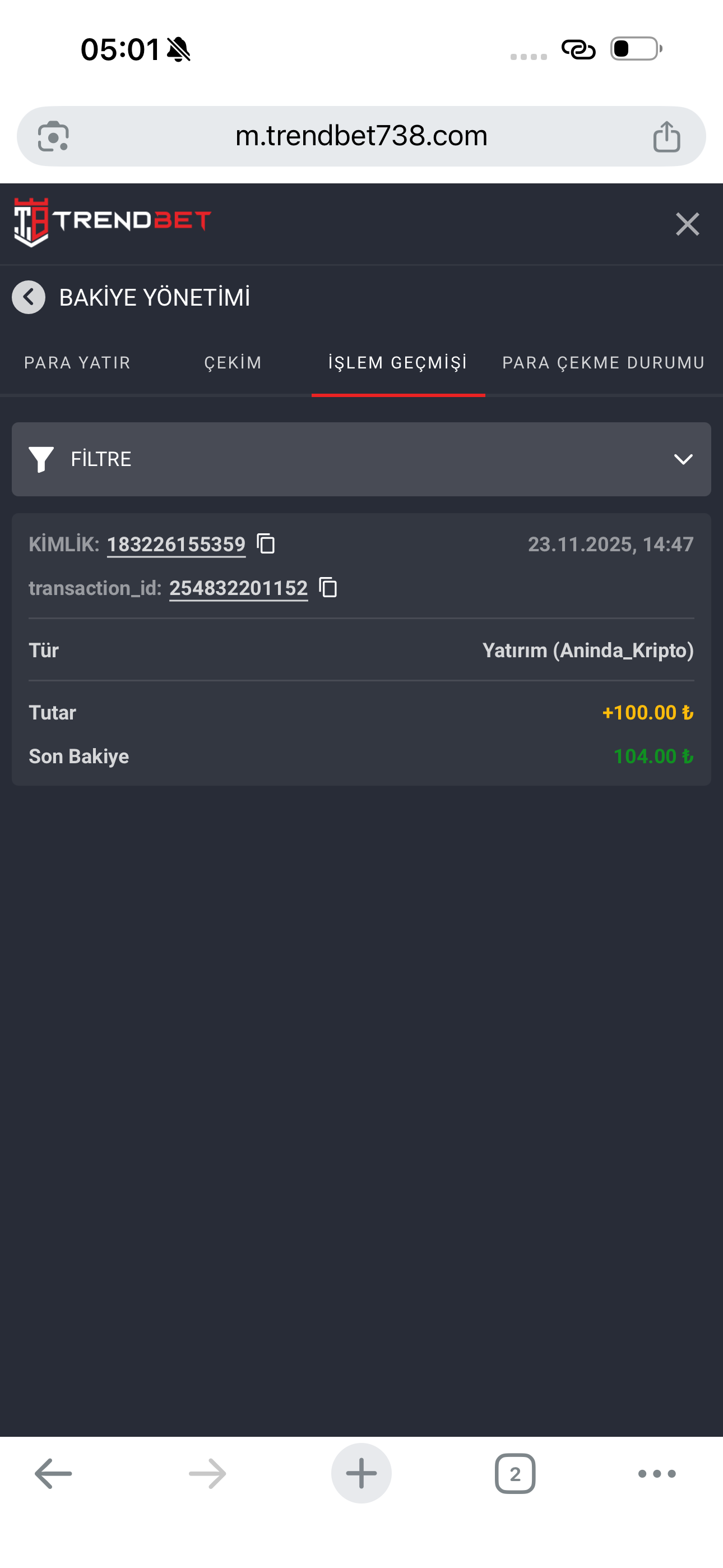Viewport: 723px width, 1568px height.
Task: Tap the m.trendbet738.com address field
Action: (x=361, y=136)
